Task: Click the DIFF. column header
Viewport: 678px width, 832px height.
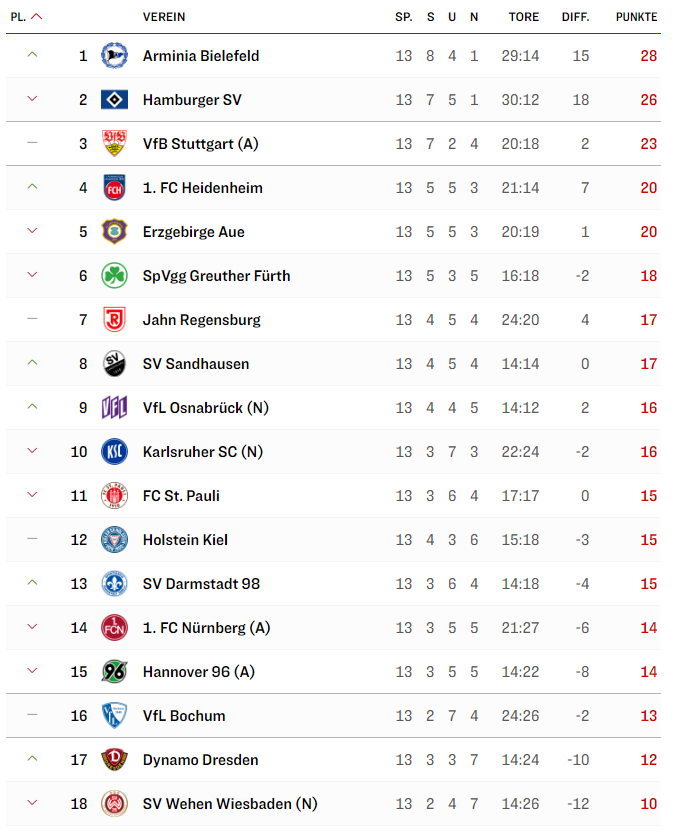Action: click(576, 17)
